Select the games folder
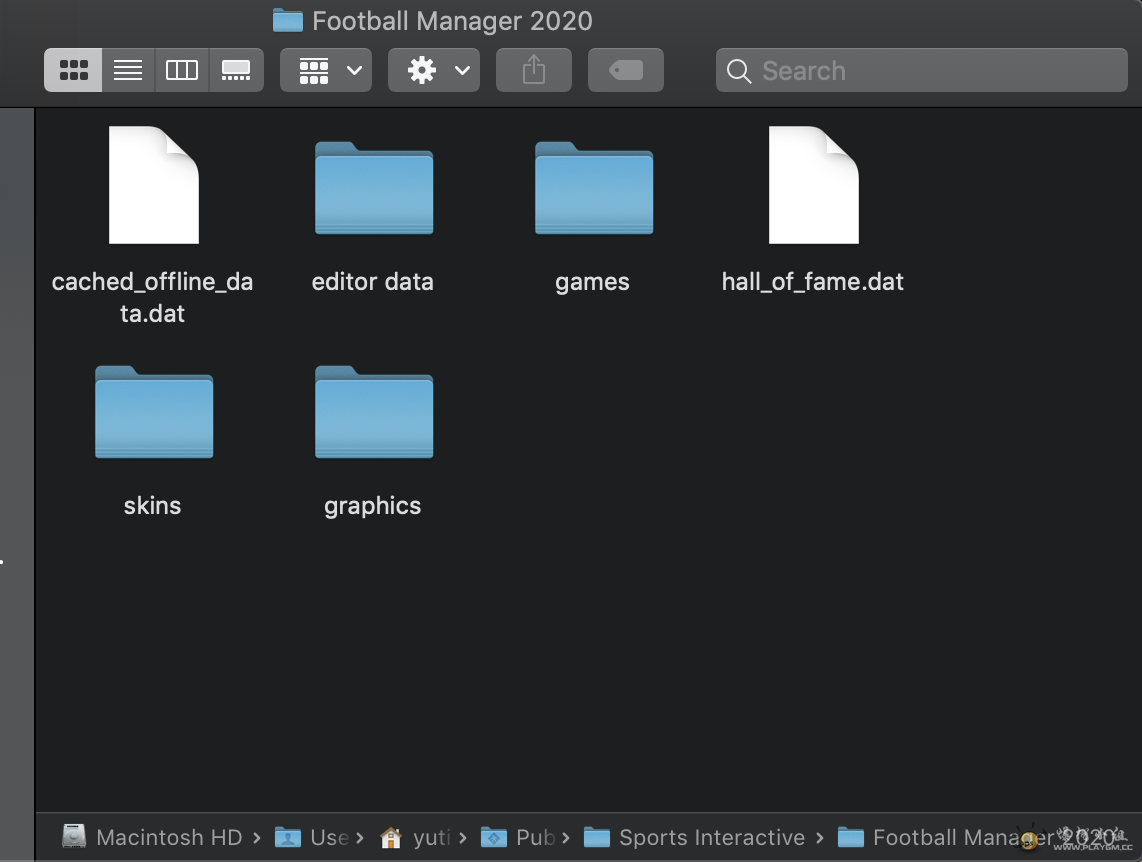Image resolution: width=1142 pixels, height=862 pixels. pos(593,188)
